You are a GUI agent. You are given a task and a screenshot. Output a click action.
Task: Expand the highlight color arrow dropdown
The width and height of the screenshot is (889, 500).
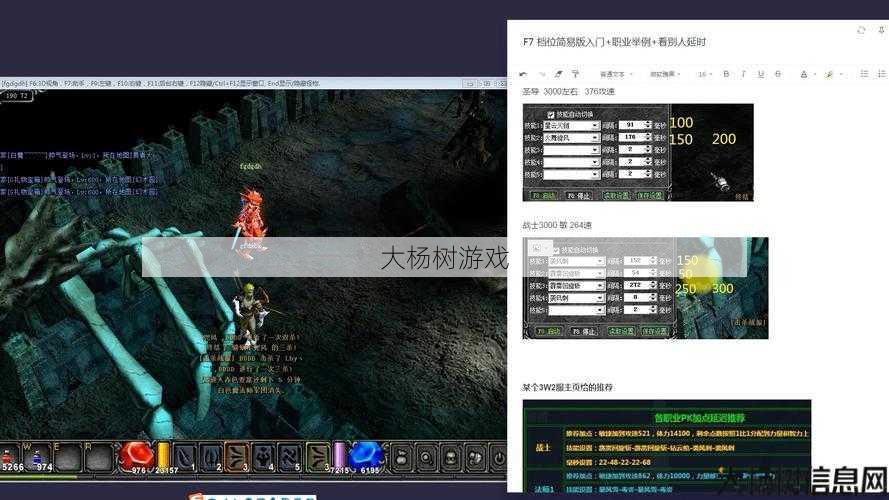click(840, 74)
